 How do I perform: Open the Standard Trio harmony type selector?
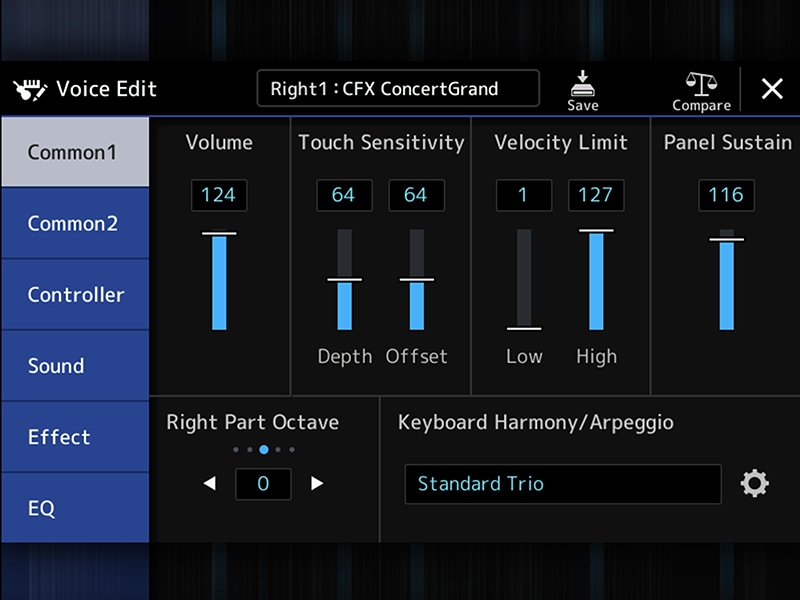tap(563, 484)
